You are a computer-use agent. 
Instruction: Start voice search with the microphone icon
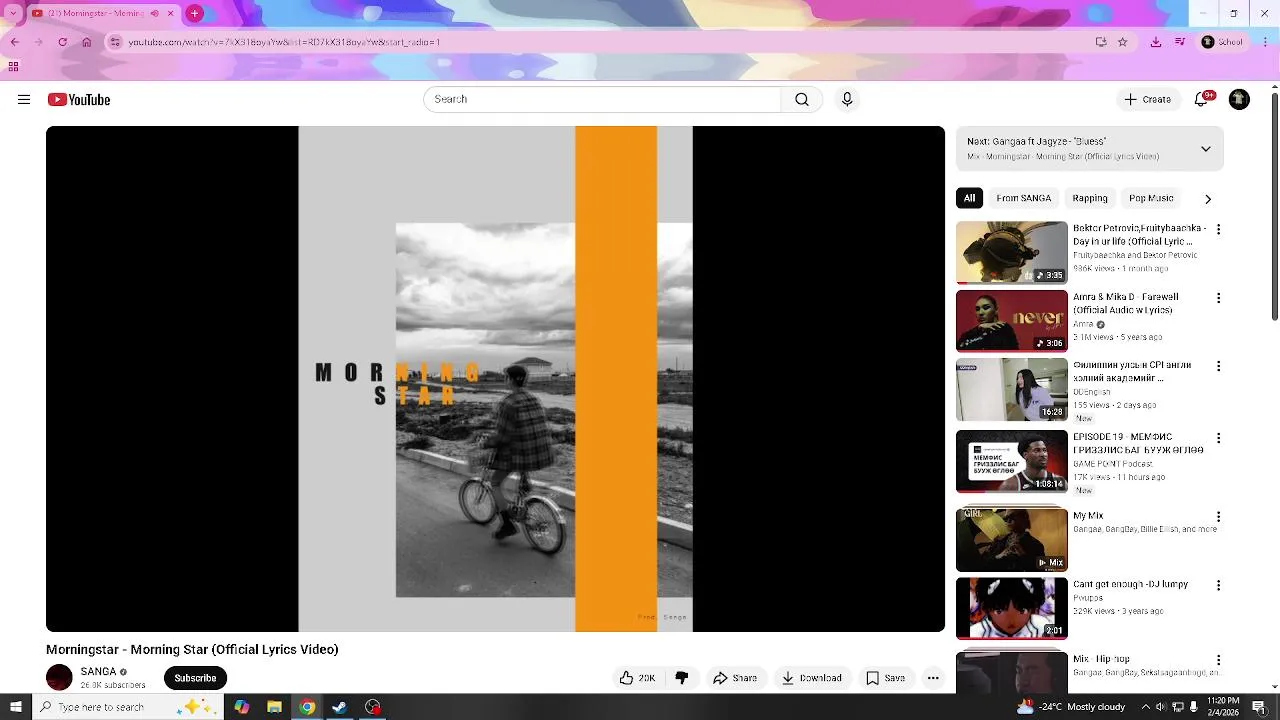(x=847, y=99)
